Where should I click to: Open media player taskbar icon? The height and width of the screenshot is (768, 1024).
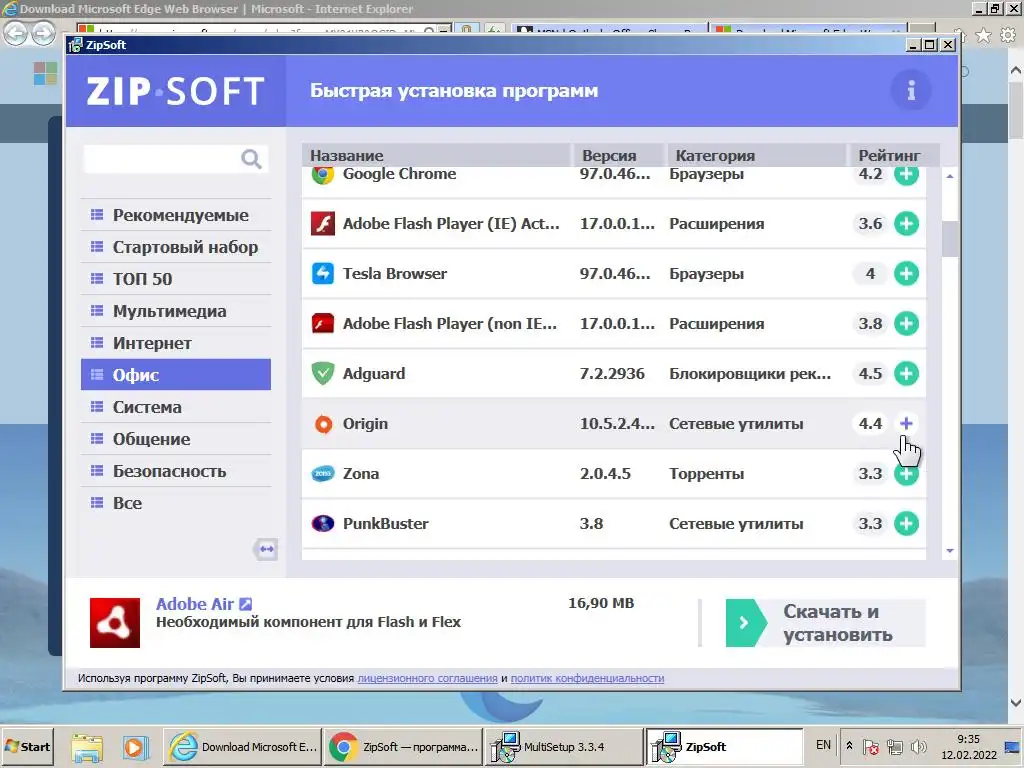pyautogui.click(x=135, y=747)
